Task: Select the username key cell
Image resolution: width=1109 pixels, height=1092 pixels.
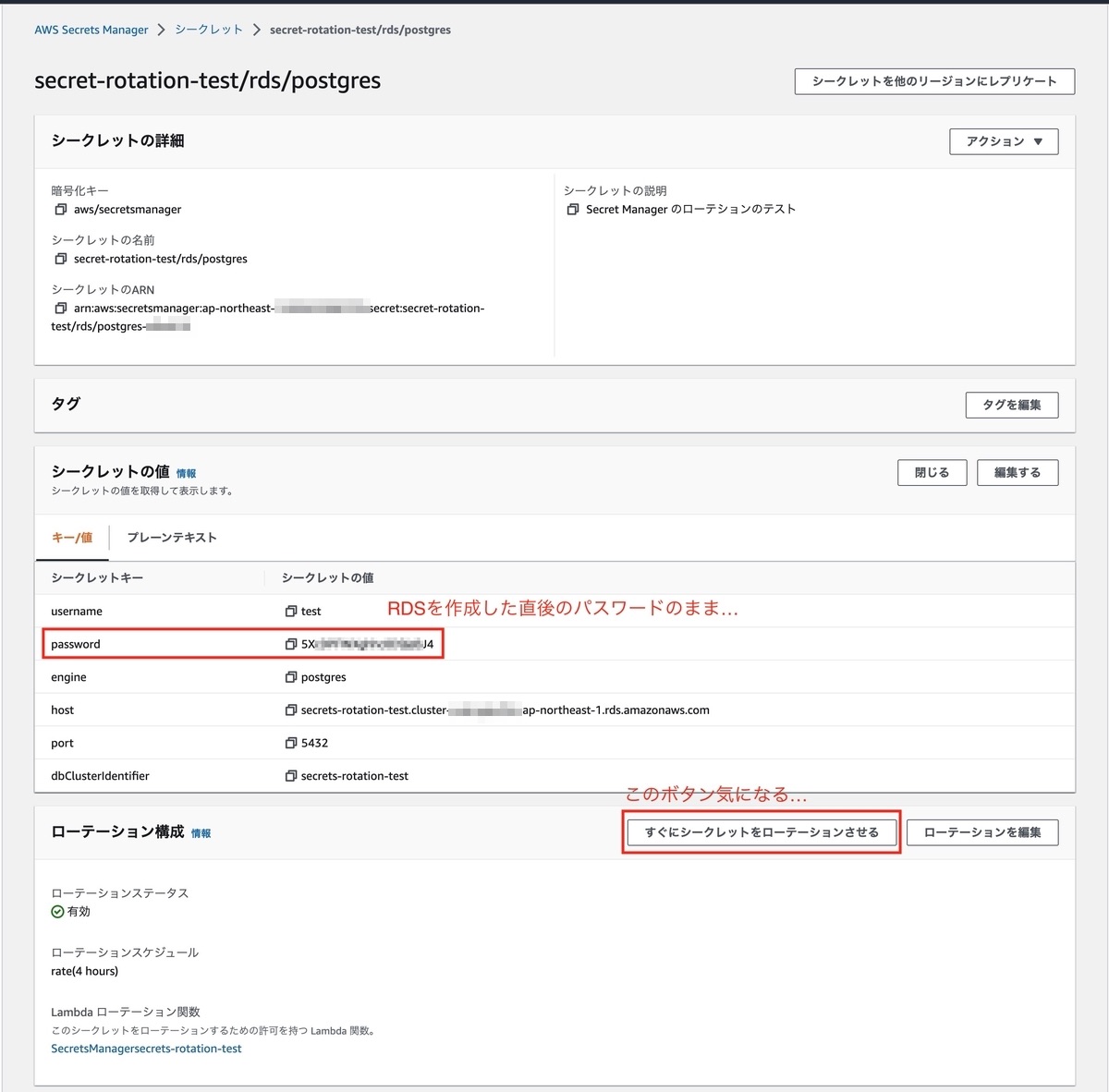Action: point(77,612)
